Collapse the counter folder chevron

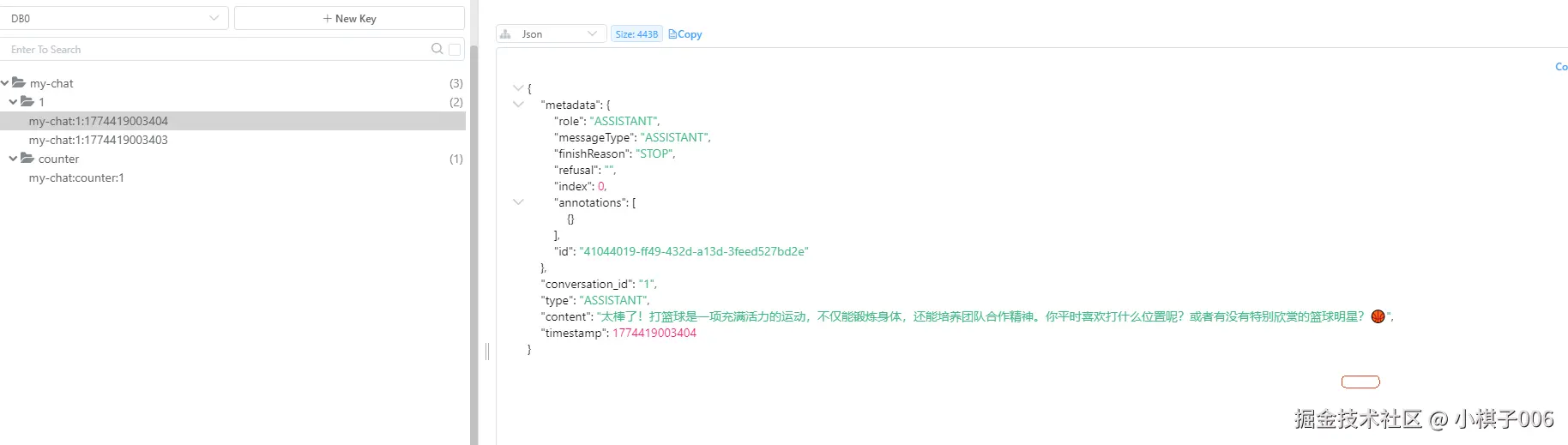[x=13, y=159]
